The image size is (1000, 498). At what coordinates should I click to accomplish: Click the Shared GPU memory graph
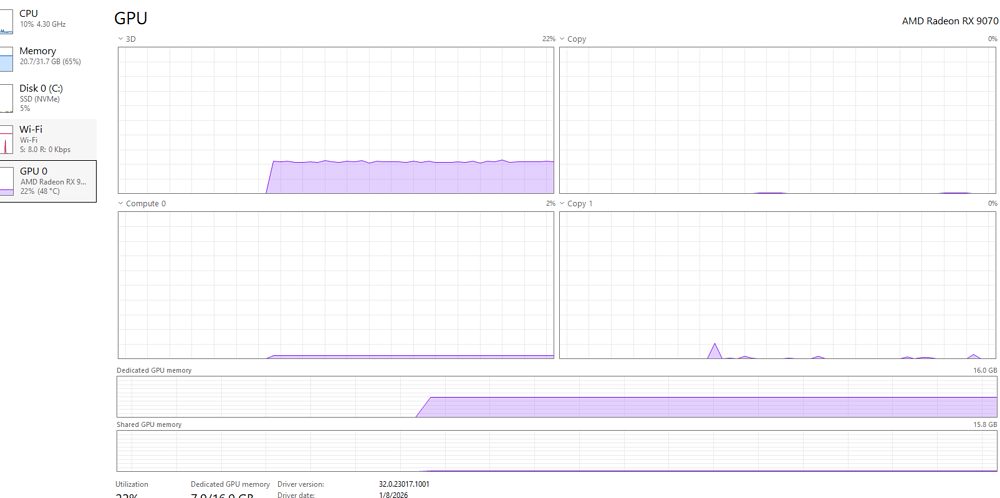[x=557, y=451]
